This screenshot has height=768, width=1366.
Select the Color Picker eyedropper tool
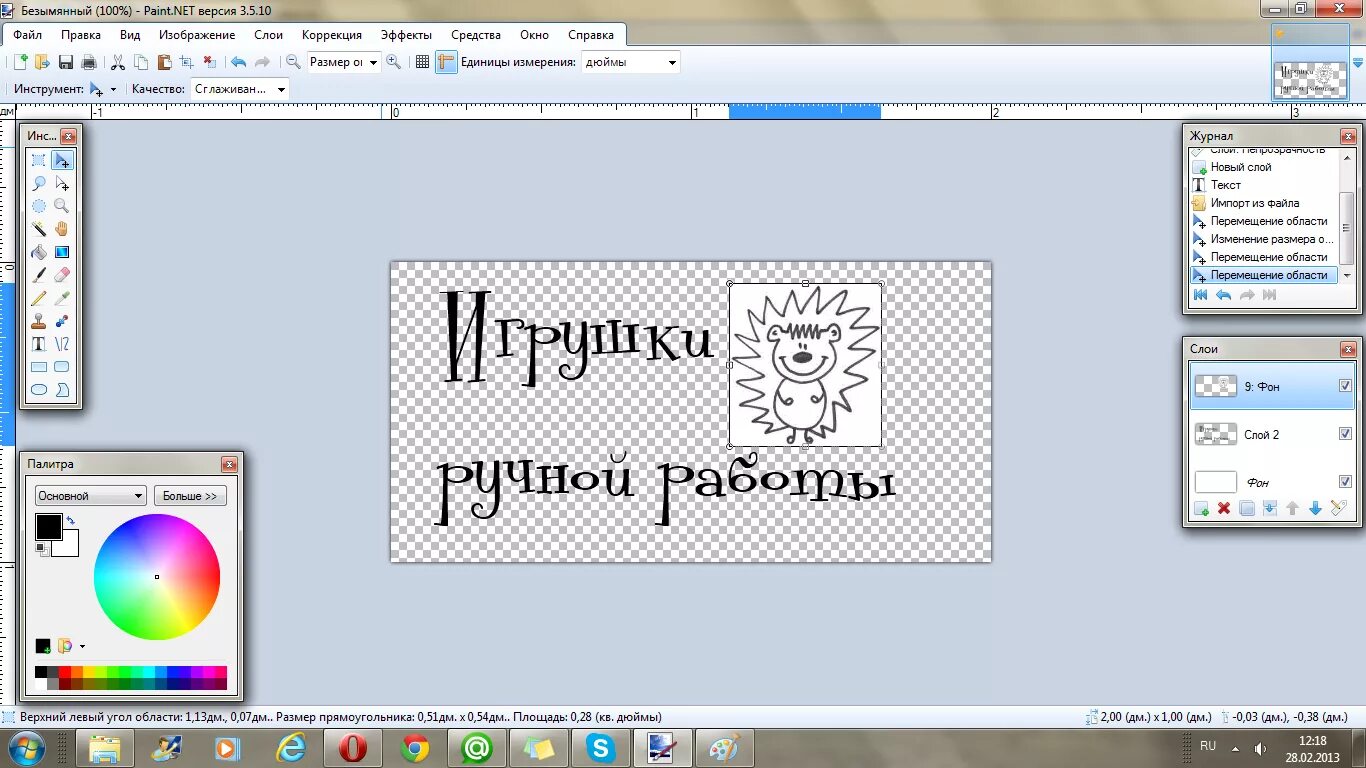tap(62, 298)
